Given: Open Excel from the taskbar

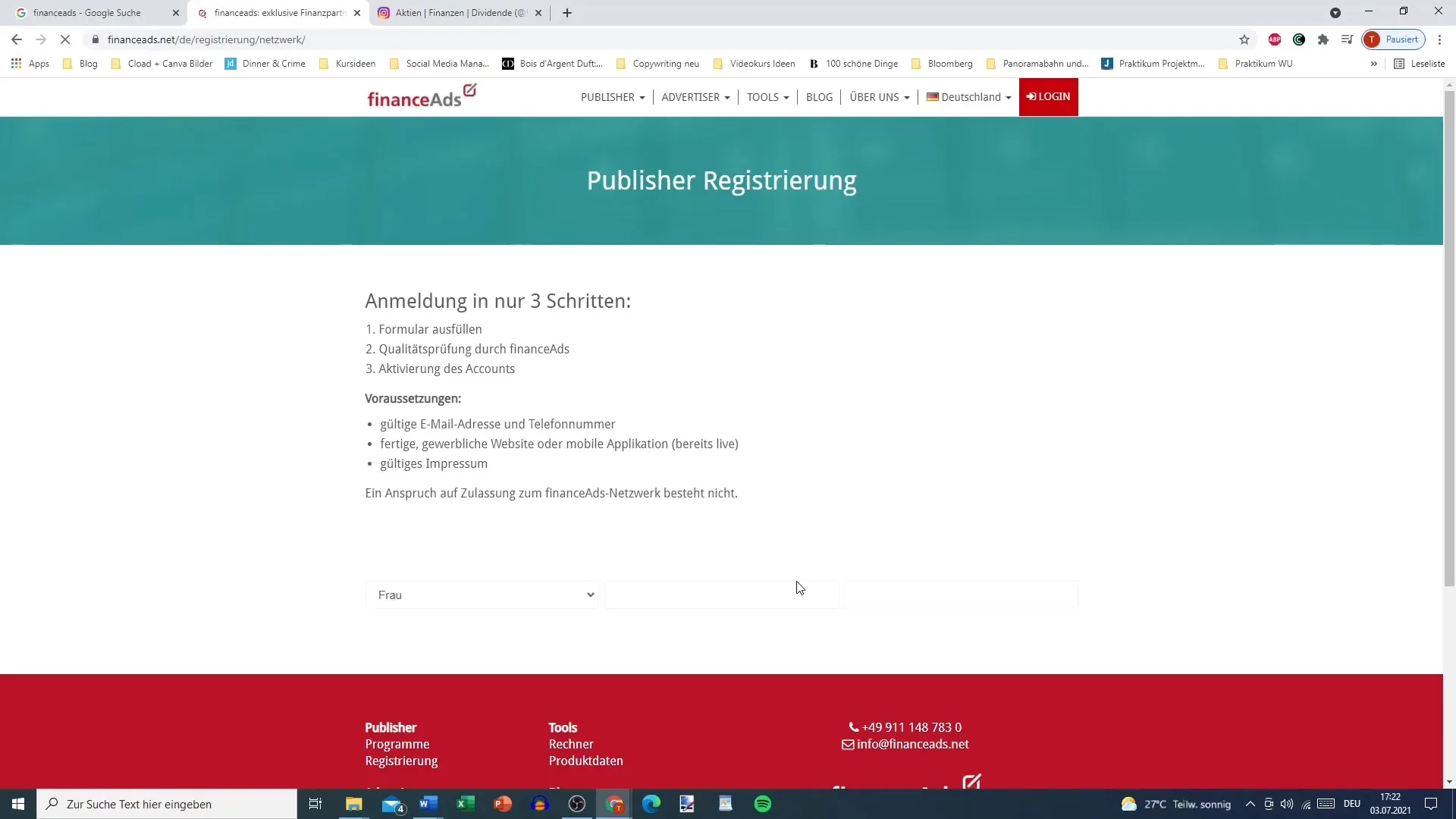Looking at the screenshot, I should 465,804.
